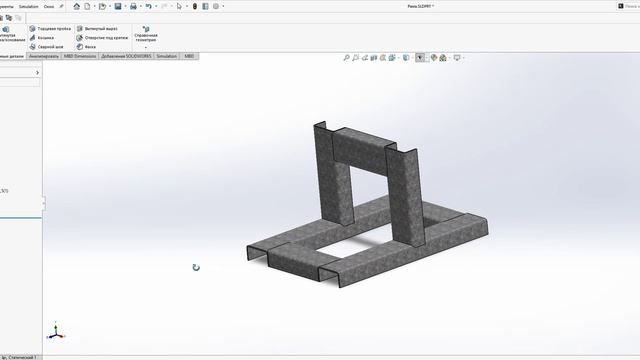Click the Display Style icon

point(406,58)
